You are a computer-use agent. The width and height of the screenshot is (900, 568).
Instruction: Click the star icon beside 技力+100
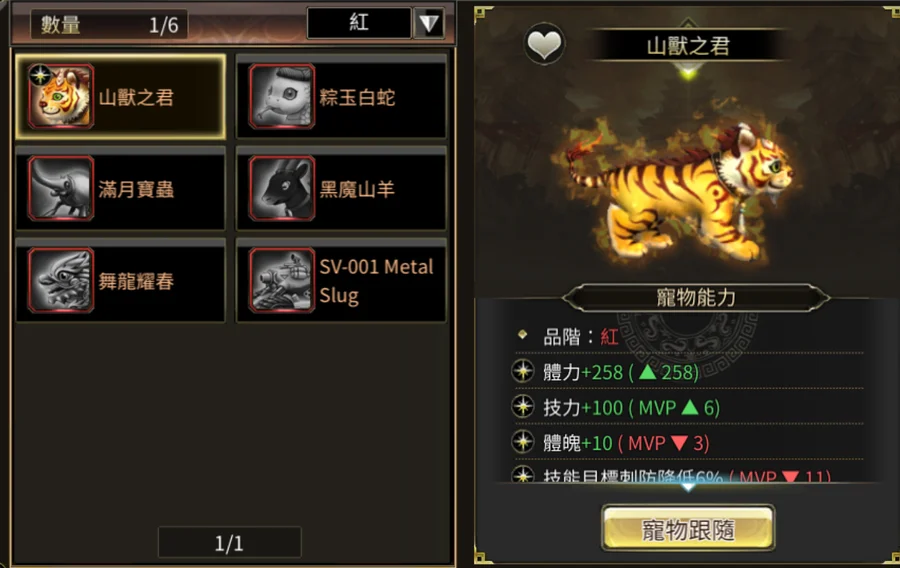coord(523,407)
